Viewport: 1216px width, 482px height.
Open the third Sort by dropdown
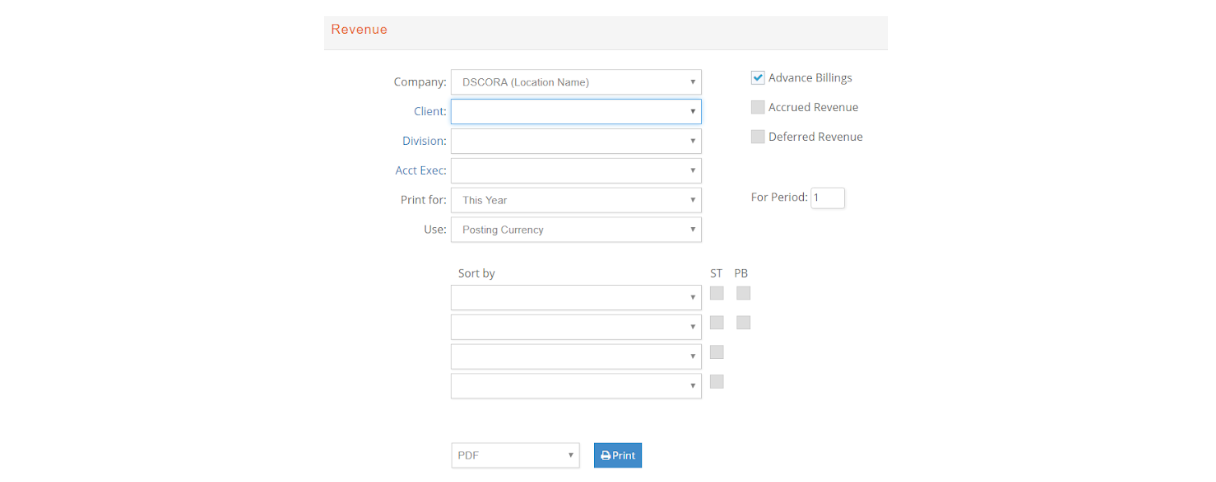[576, 356]
